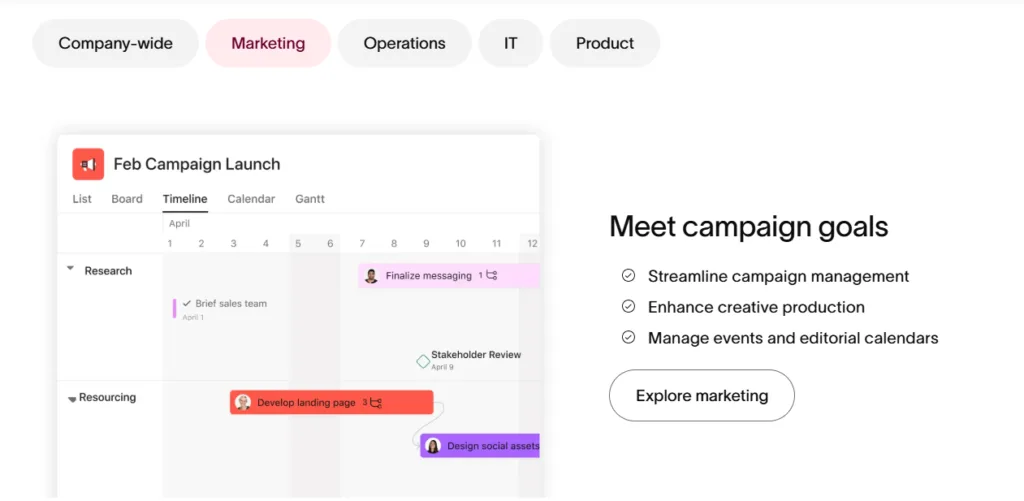This screenshot has width=1024, height=501.
Task: Click the April 9 date under Stakeholder Review
Action: click(442, 367)
